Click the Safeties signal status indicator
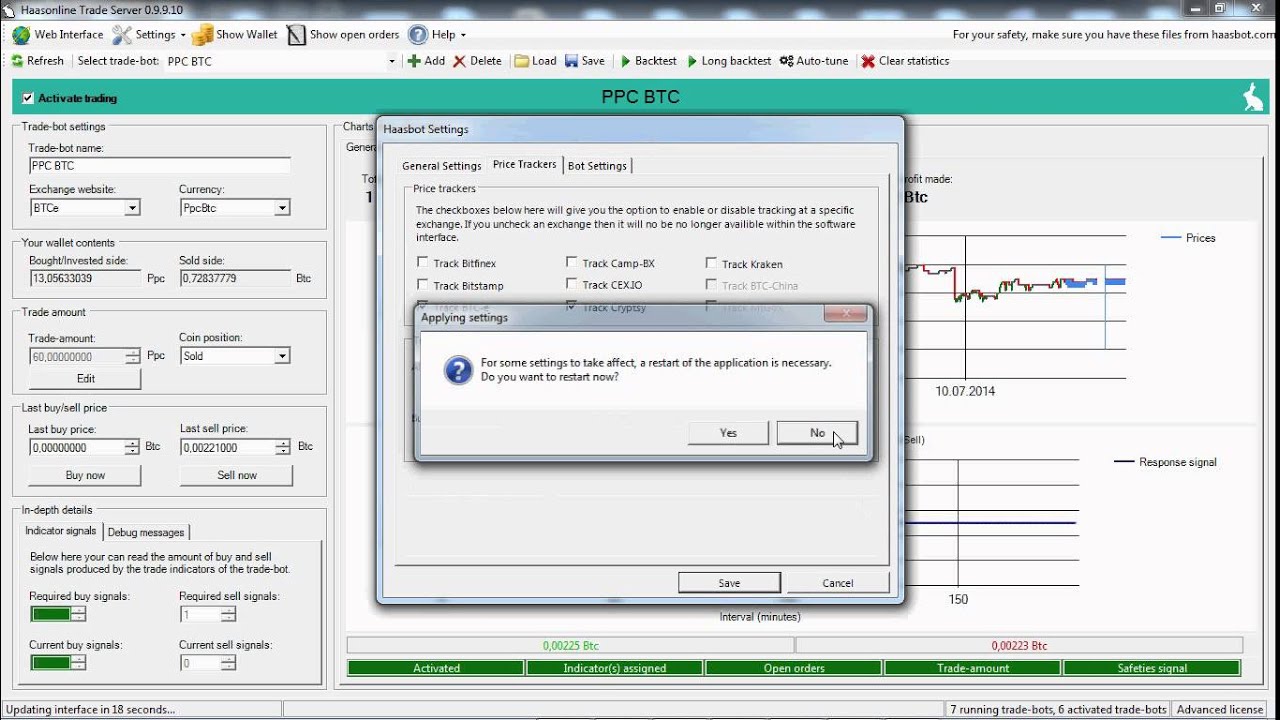This screenshot has width=1280, height=720. (1152, 668)
